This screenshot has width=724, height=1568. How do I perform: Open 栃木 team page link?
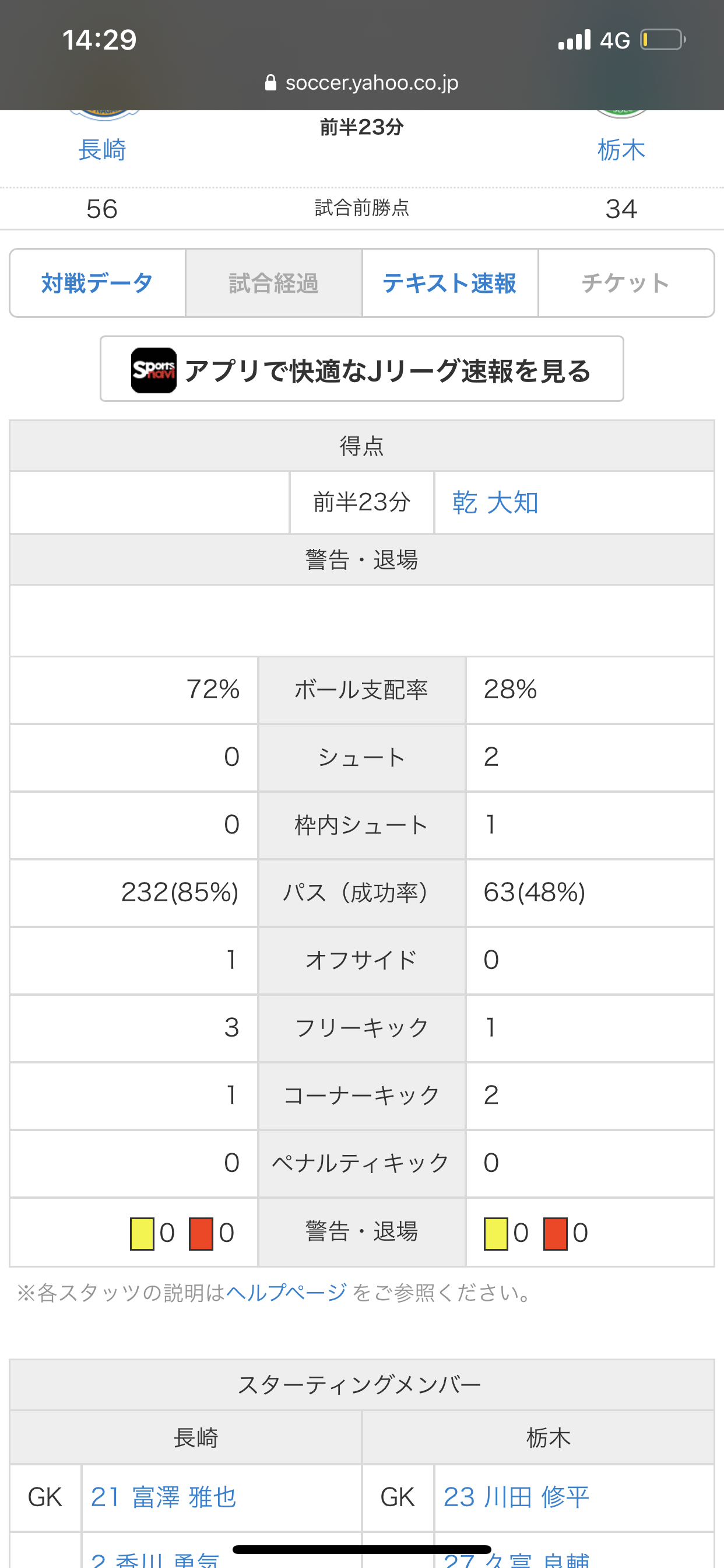pos(621,150)
